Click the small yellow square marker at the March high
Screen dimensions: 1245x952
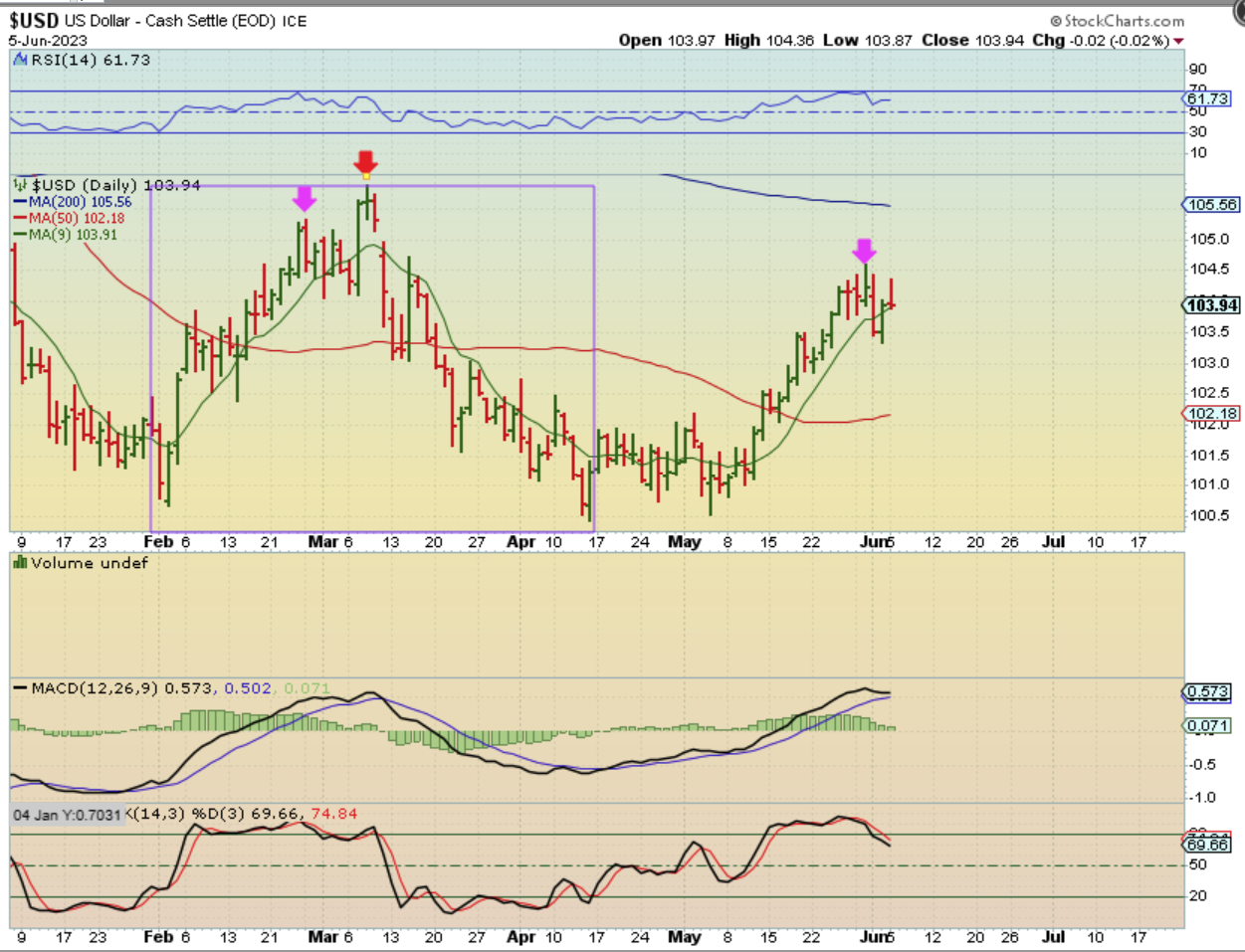point(366,177)
